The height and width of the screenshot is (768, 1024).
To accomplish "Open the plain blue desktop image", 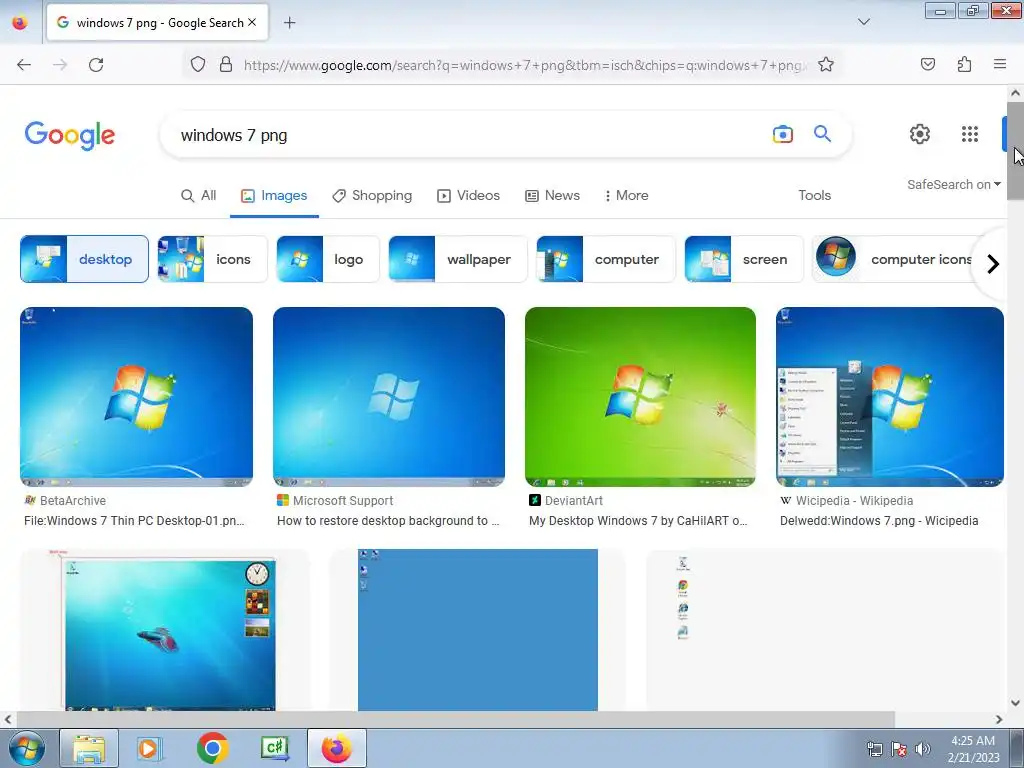I will (x=477, y=630).
